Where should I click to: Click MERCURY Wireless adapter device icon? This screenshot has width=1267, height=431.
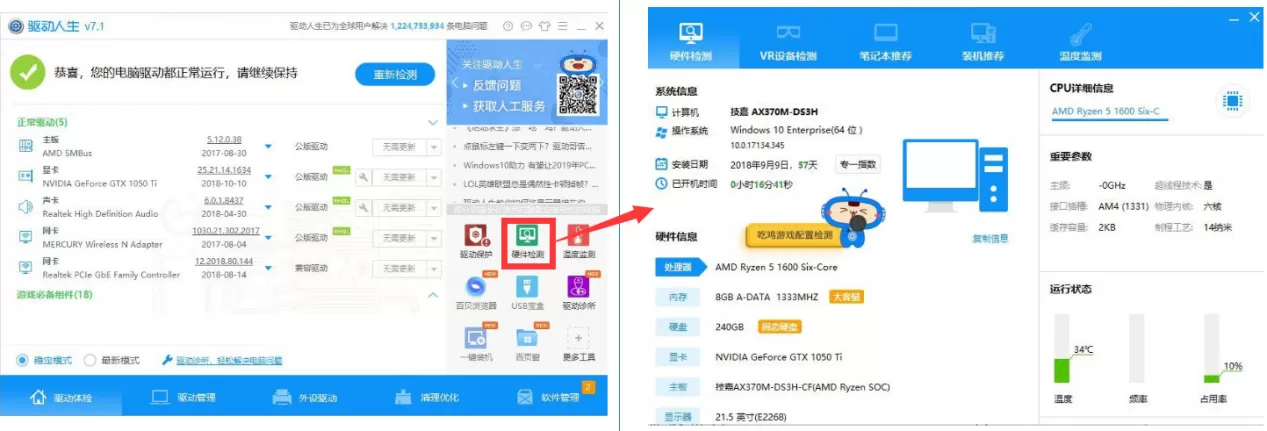click(x=26, y=237)
